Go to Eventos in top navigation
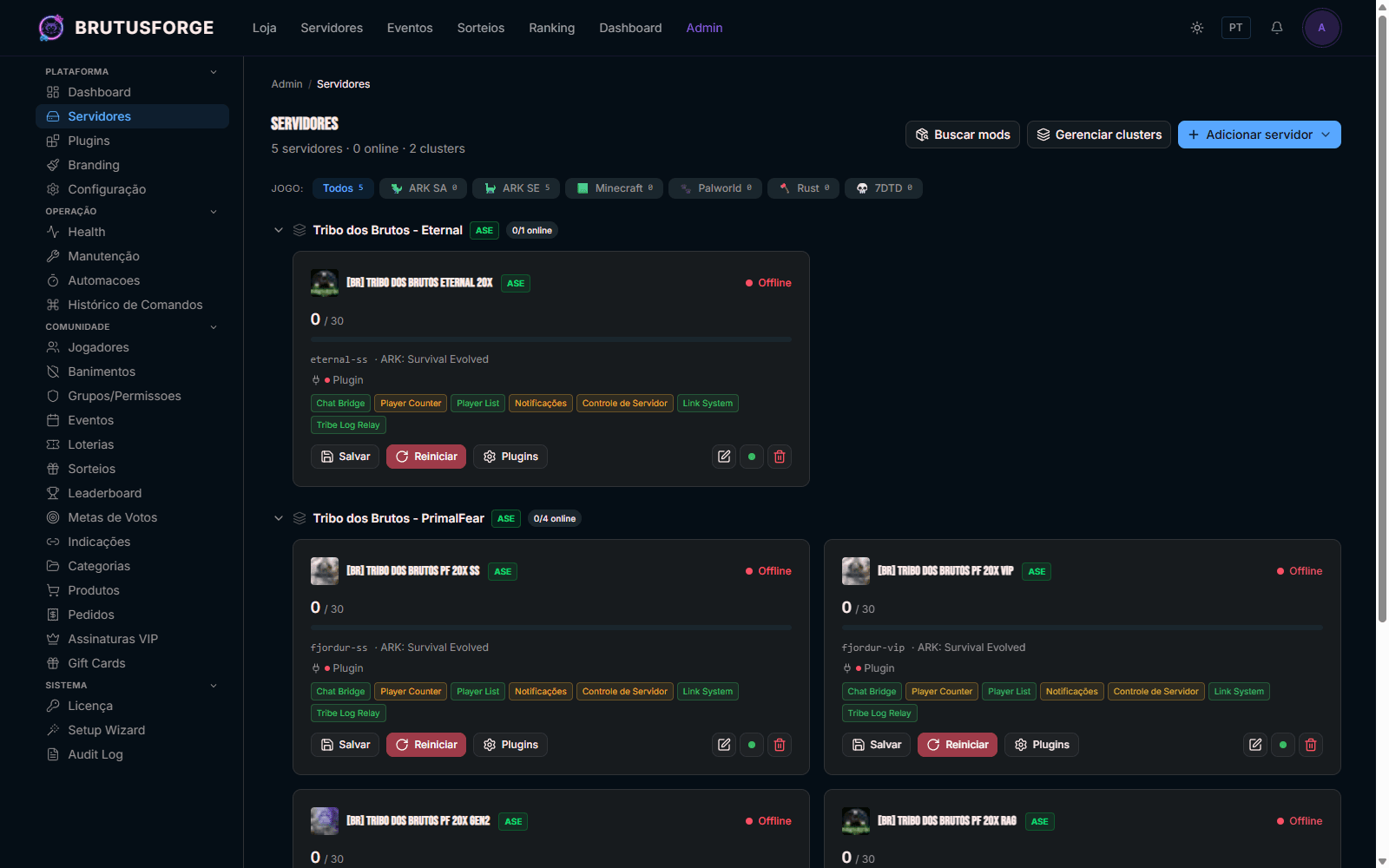 410,28
